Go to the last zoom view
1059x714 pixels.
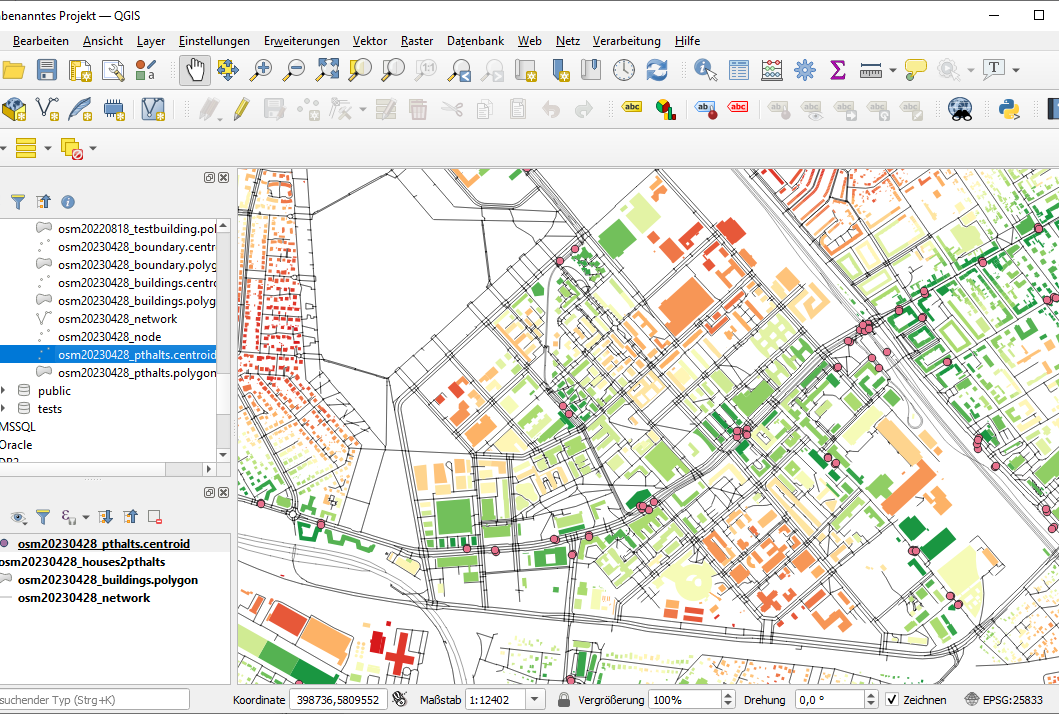point(459,70)
